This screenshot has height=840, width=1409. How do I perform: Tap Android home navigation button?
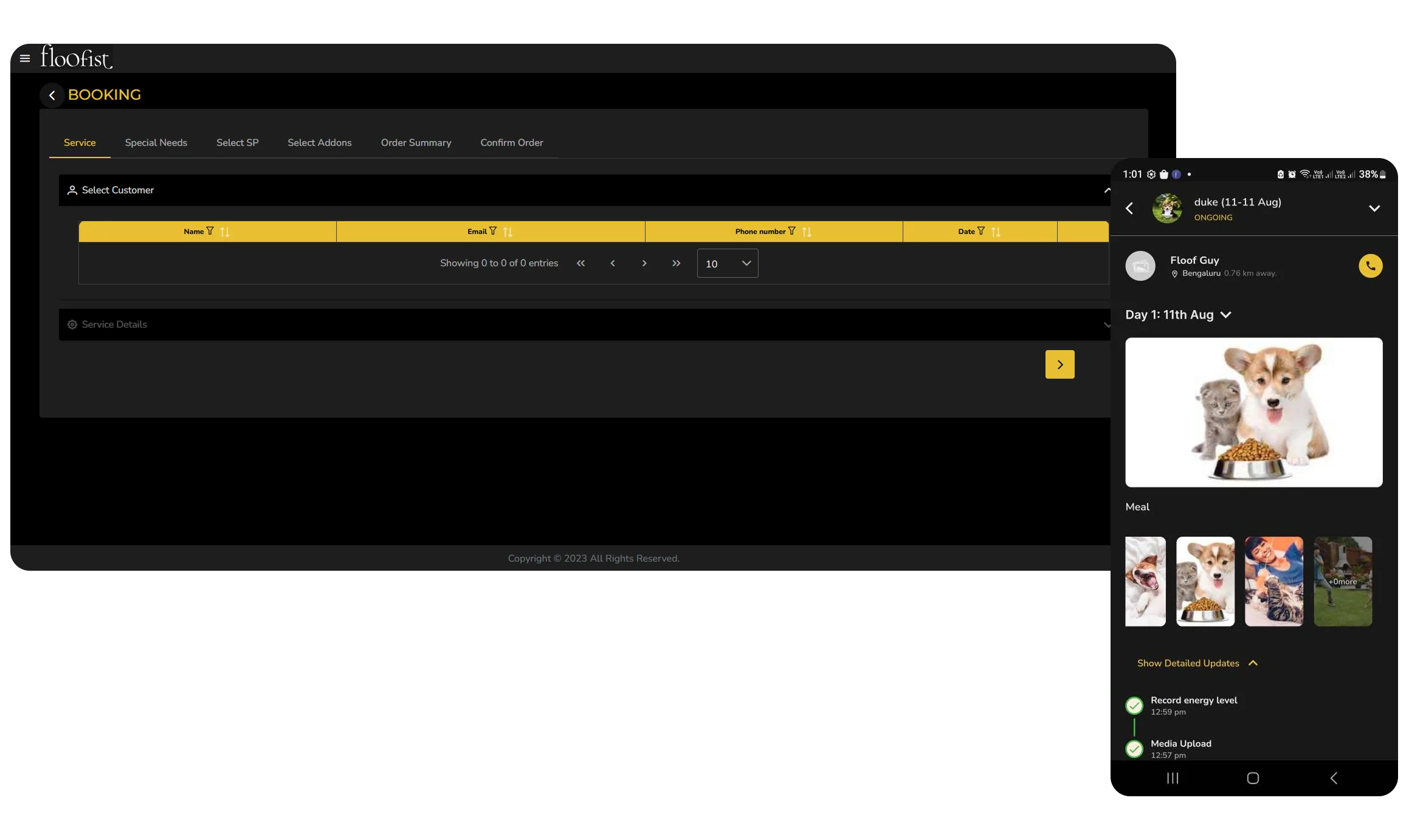click(x=1253, y=778)
